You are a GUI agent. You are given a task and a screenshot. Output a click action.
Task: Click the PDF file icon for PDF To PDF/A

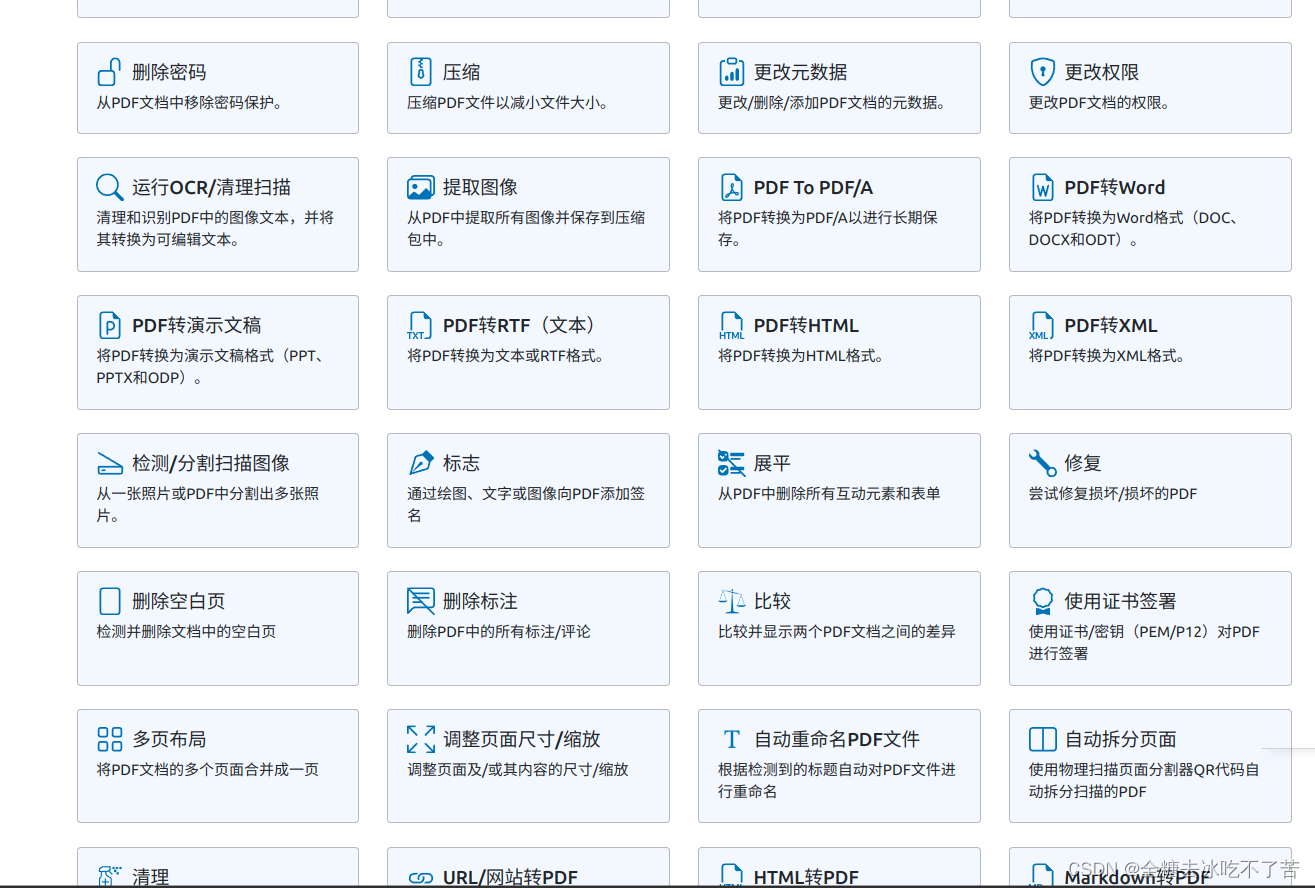[x=732, y=187]
